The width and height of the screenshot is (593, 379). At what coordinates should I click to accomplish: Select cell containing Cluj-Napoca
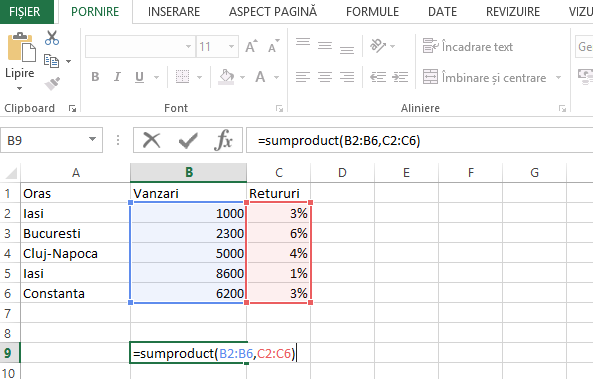click(x=76, y=253)
